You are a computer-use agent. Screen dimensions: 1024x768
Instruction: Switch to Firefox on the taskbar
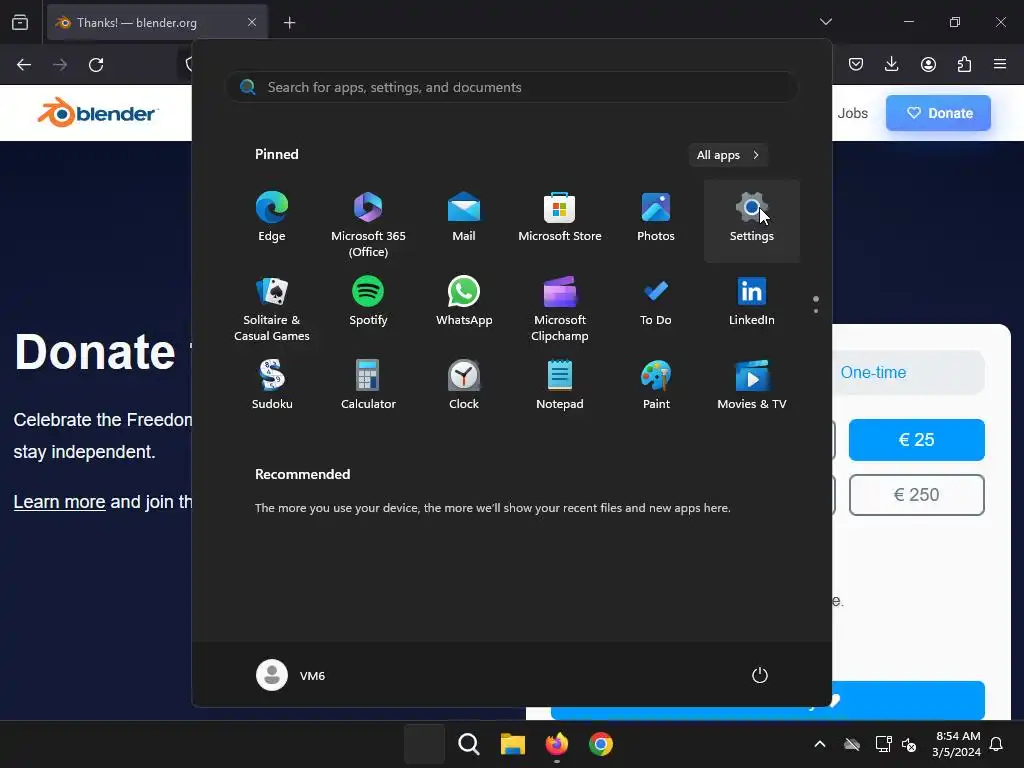pyautogui.click(x=556, y=744)
